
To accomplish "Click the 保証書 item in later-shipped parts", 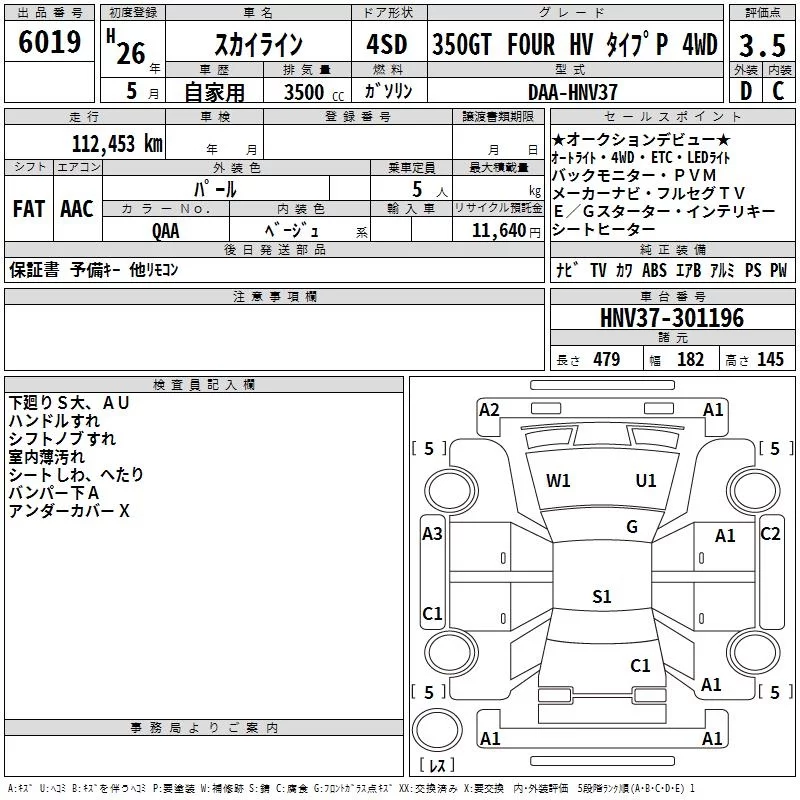I will pyautogui.click(x=34, y=269).
